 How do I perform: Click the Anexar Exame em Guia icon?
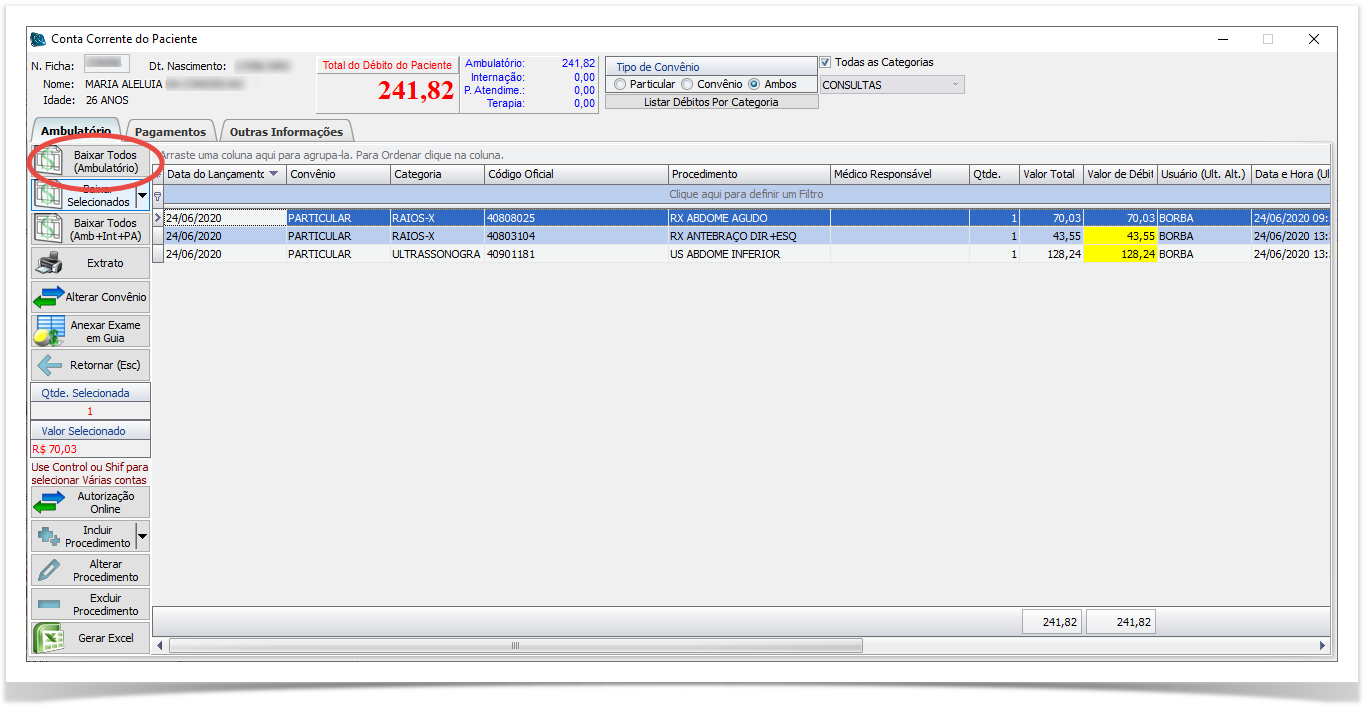[x=49, y=331]
